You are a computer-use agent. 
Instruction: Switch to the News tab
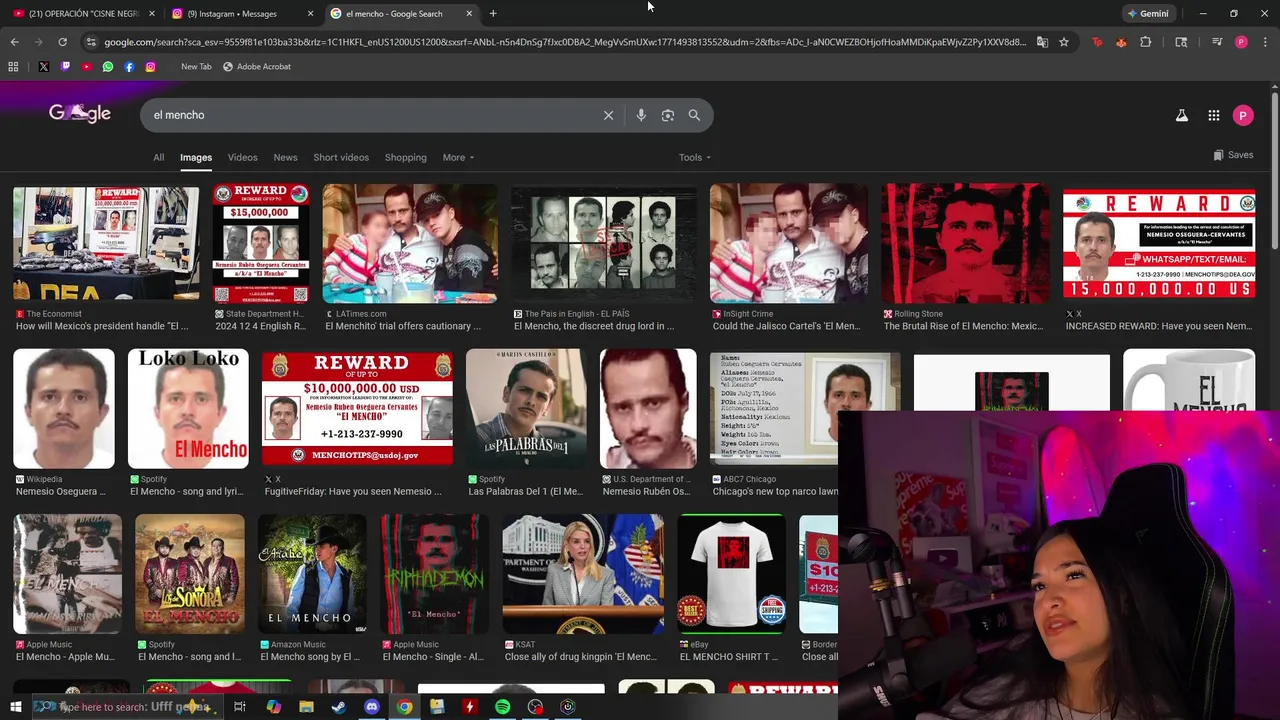click(285, 157)
